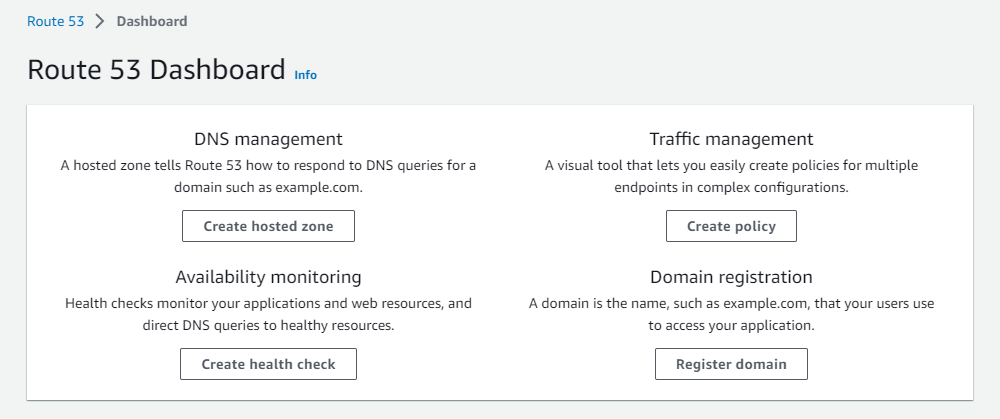Click the health checks description text
Image resolution: width=1000 pixels, height=419 pixels.
[x=268, y=314]
